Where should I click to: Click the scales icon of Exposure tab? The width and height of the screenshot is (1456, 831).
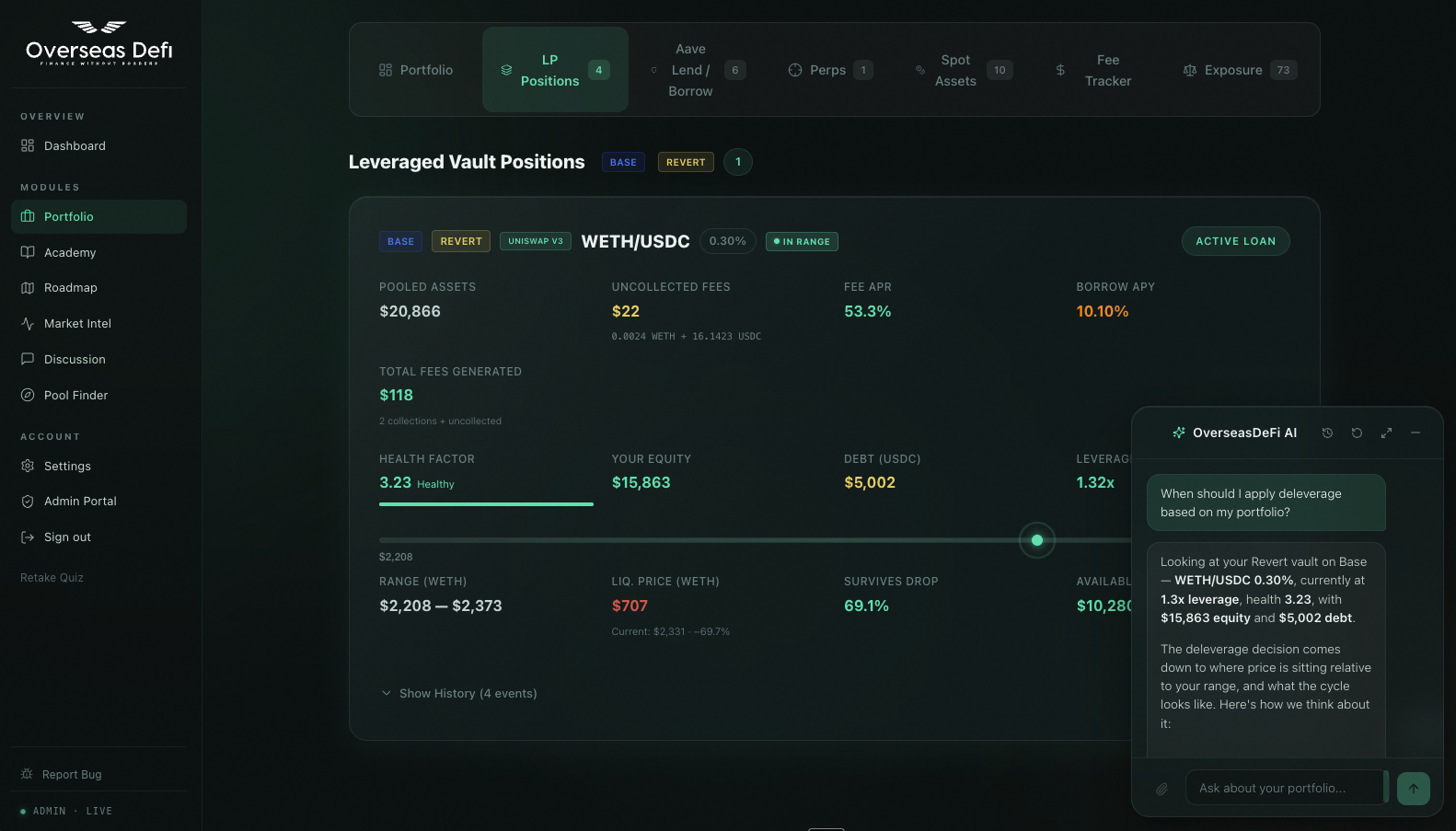coord(1190,70)
